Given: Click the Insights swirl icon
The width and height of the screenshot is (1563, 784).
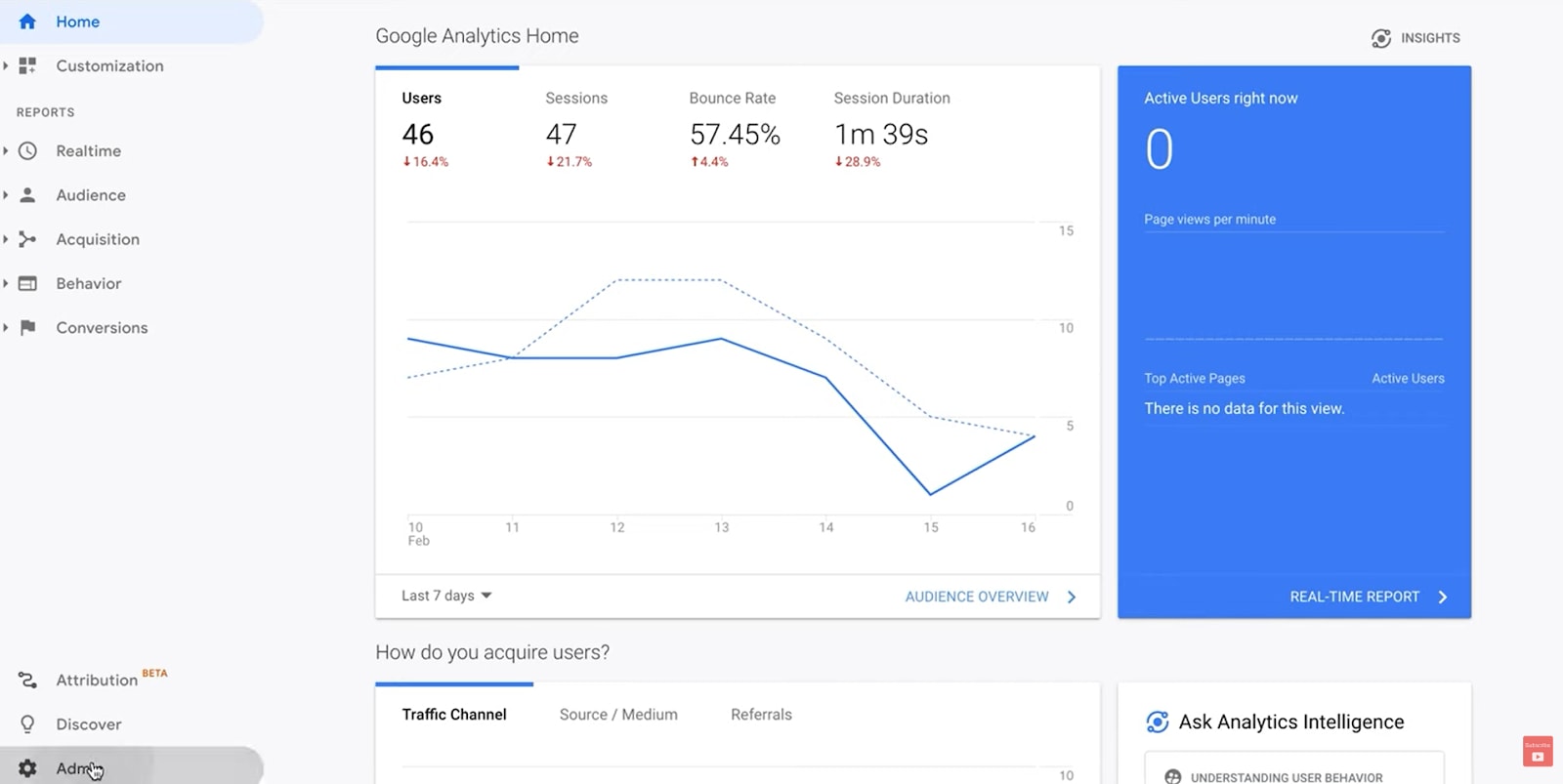Looking at the screenshot, I should [x=1381, y=38].
